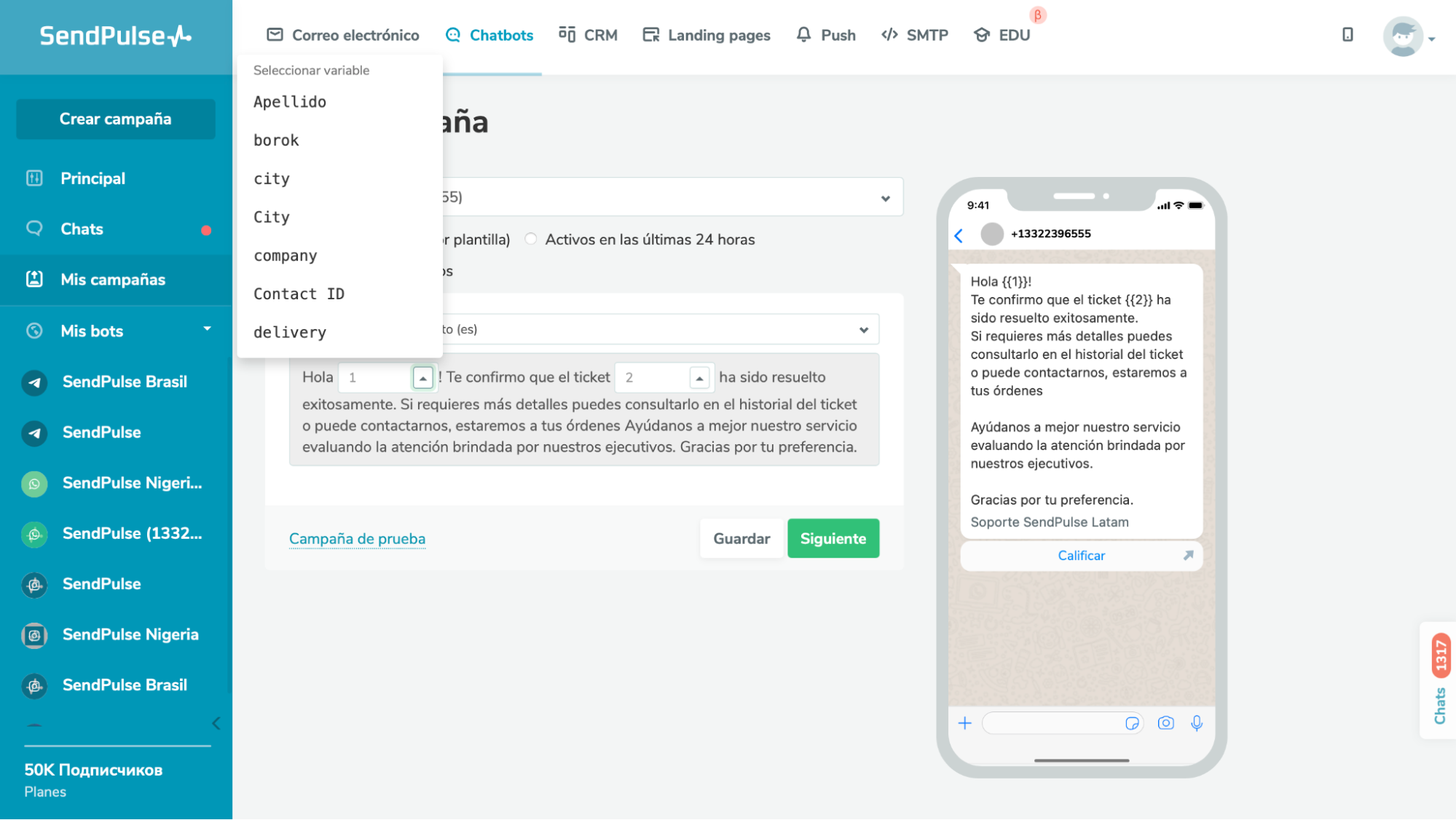The image size is (1456, 820).
Task: Click the CRM icon in top menu
Action: [x=567, y=34]
